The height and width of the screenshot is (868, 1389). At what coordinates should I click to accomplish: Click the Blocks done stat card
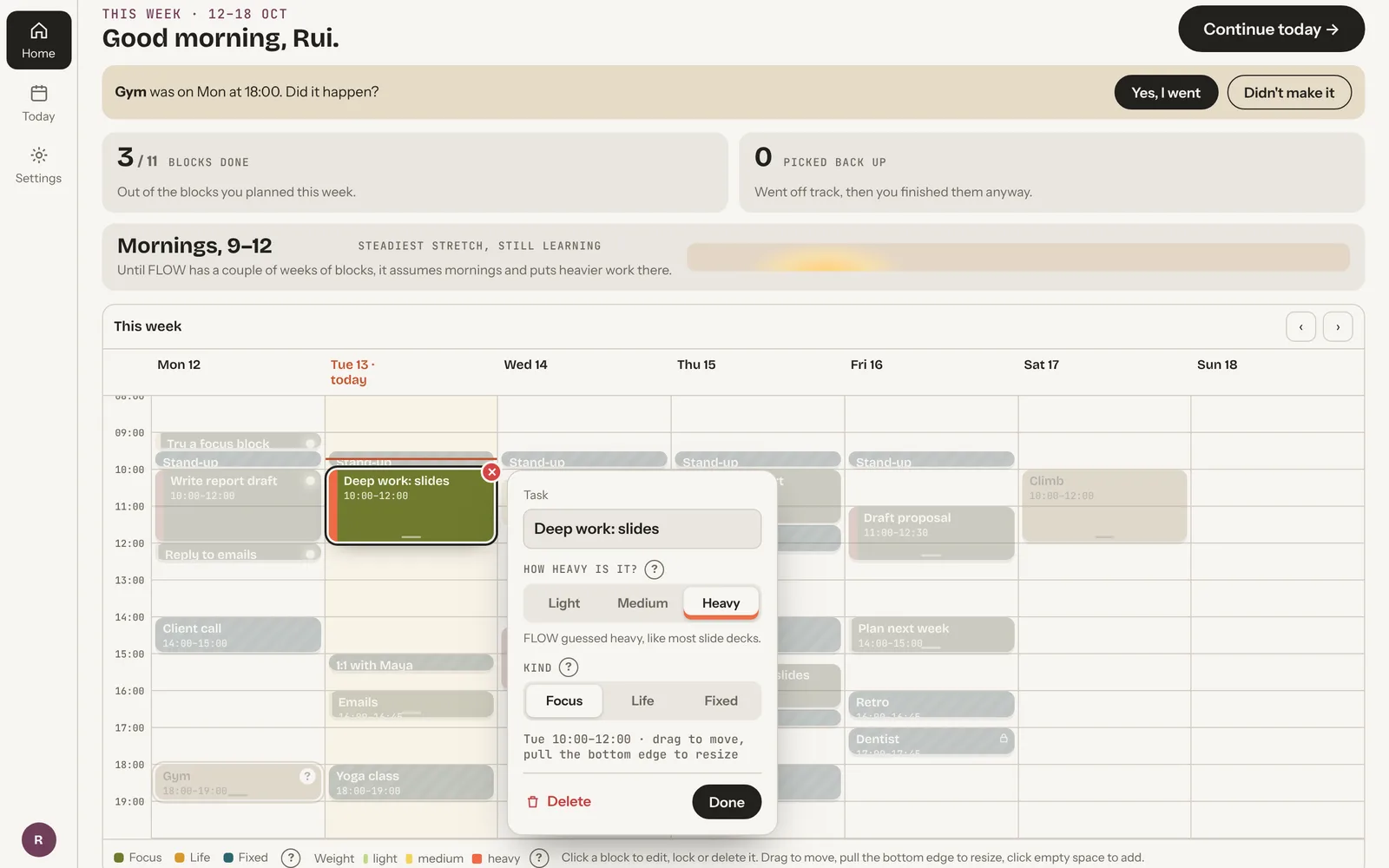tap(415, 172)
